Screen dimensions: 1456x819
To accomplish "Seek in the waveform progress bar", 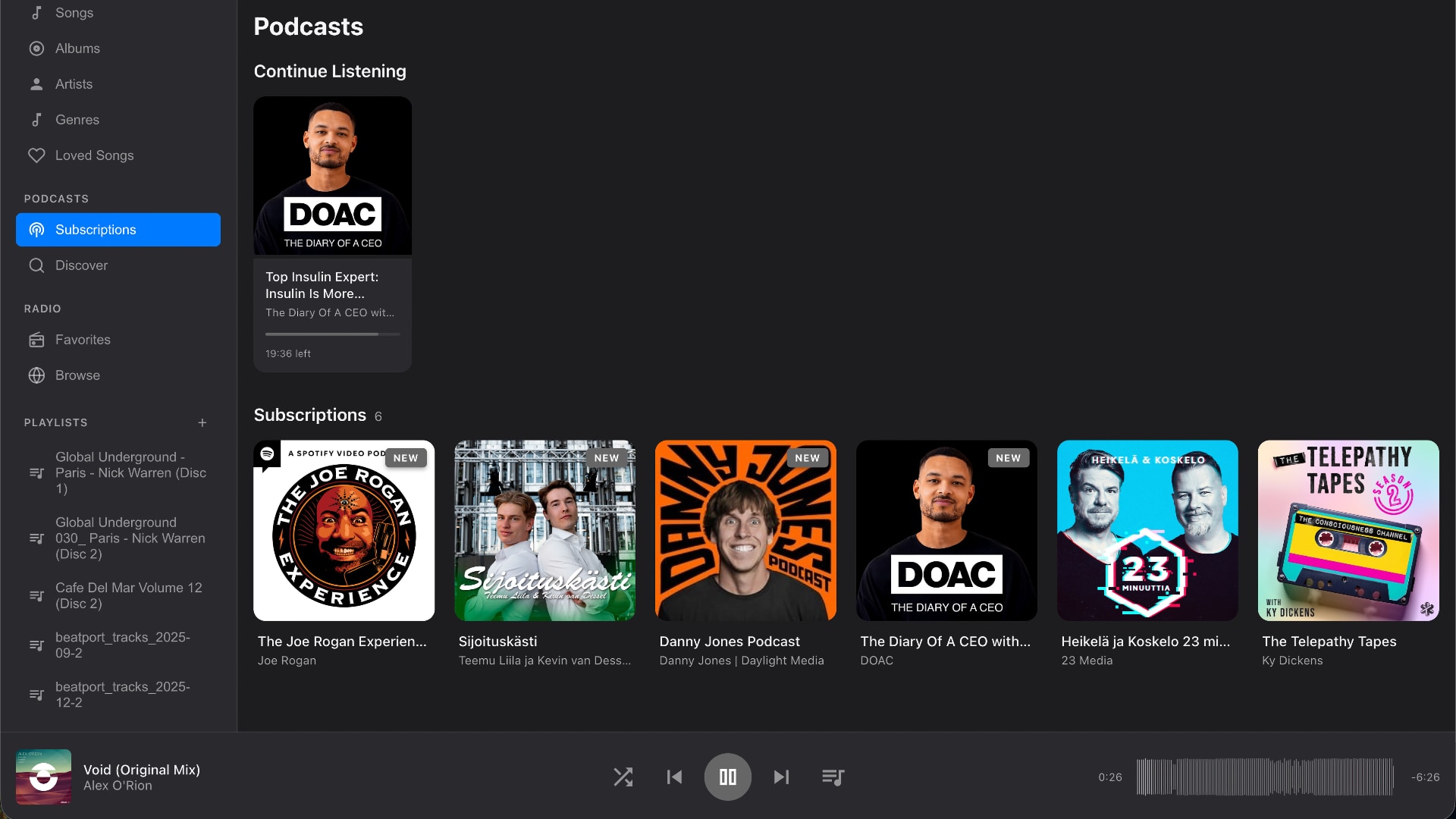I will 1265,777.
